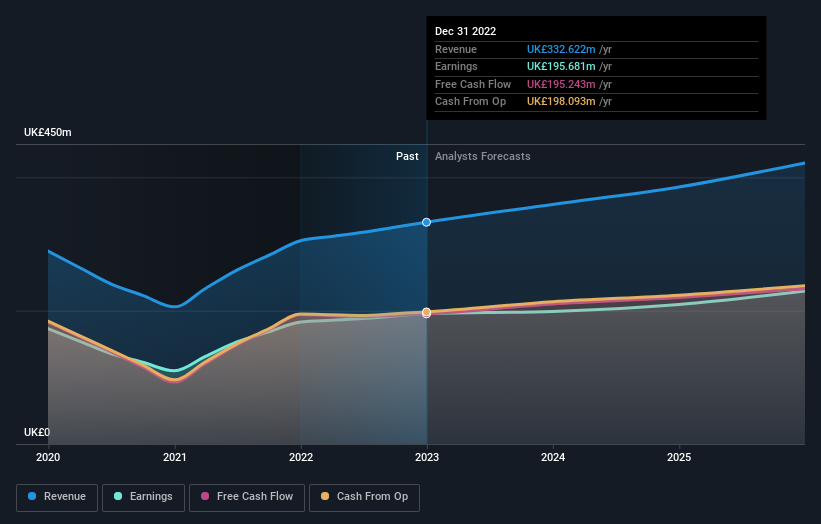
Task: Click the Dec 31 2022 tooltip date
Action: pyautogui.click(x=465, y=31)
